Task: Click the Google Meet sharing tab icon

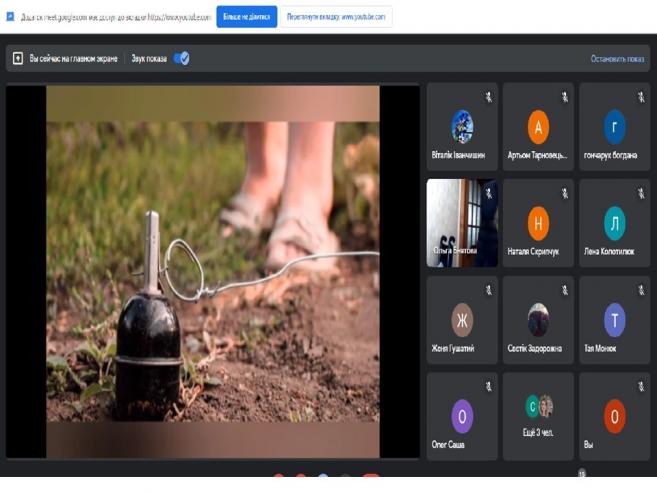Action: [9, 17]
